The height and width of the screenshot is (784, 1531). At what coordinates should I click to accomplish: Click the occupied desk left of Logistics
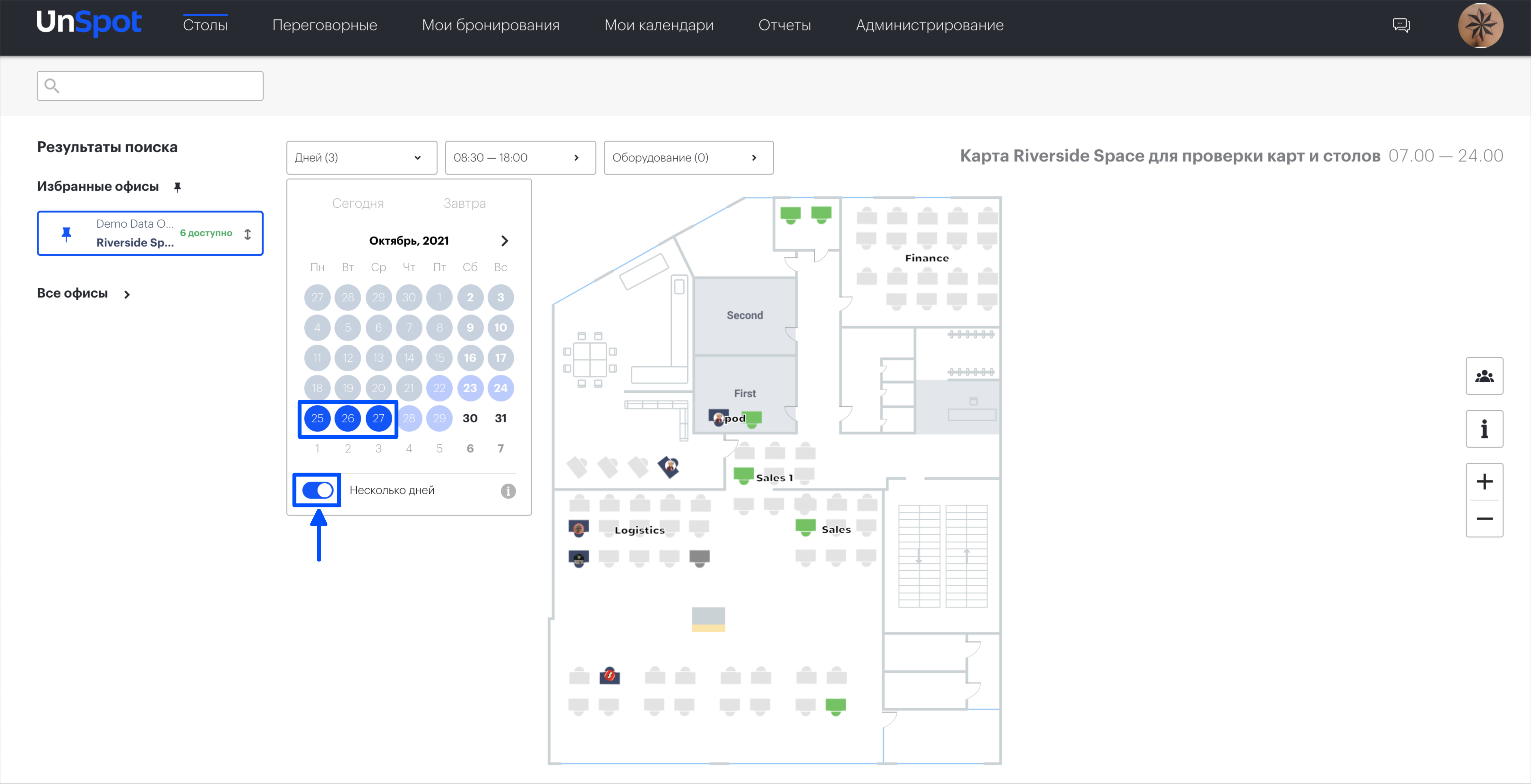click(579, 528)
